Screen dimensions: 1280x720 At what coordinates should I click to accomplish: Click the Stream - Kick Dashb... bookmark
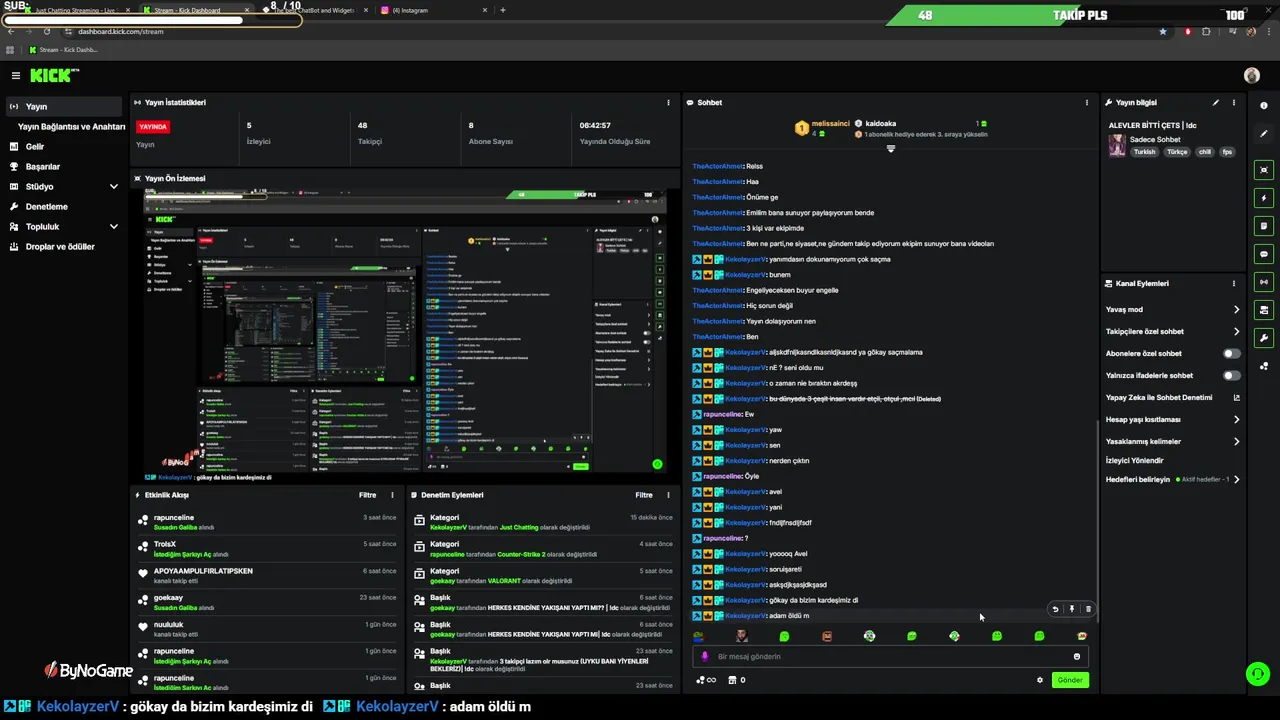(x=63, y=49)
